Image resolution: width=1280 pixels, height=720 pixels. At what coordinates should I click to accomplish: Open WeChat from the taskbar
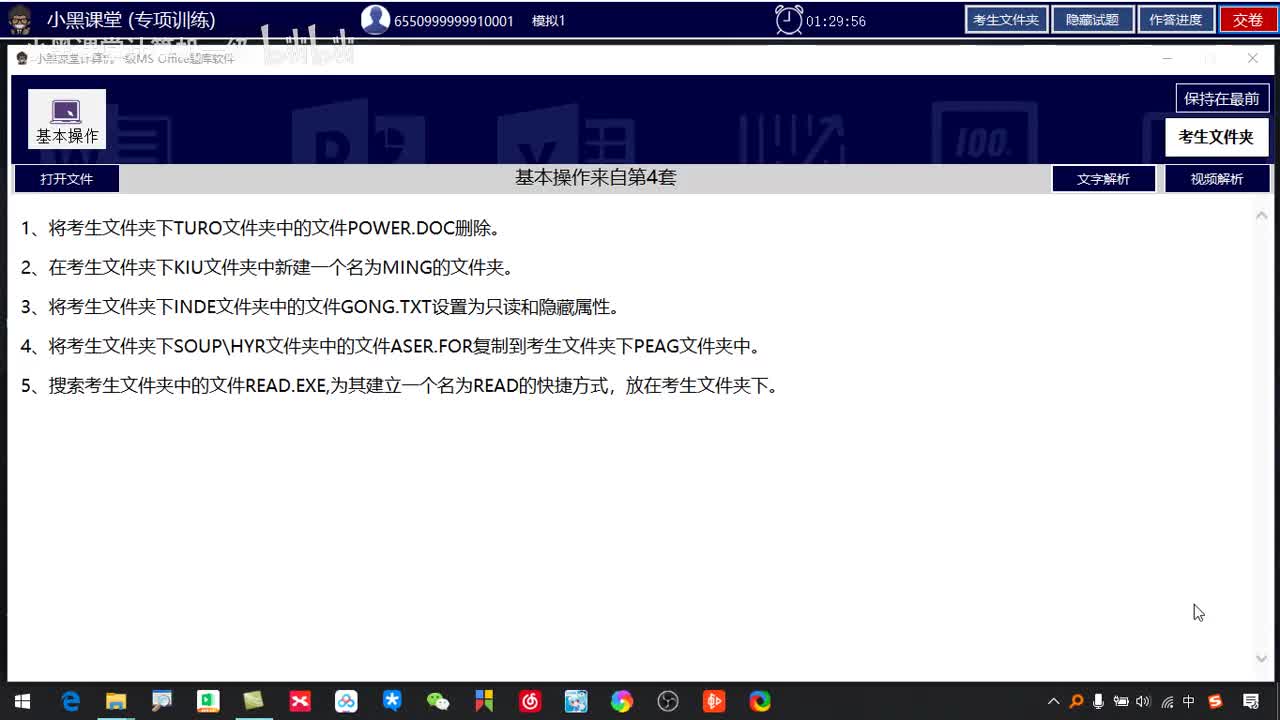pyautogui.click(x=438, y=701)
